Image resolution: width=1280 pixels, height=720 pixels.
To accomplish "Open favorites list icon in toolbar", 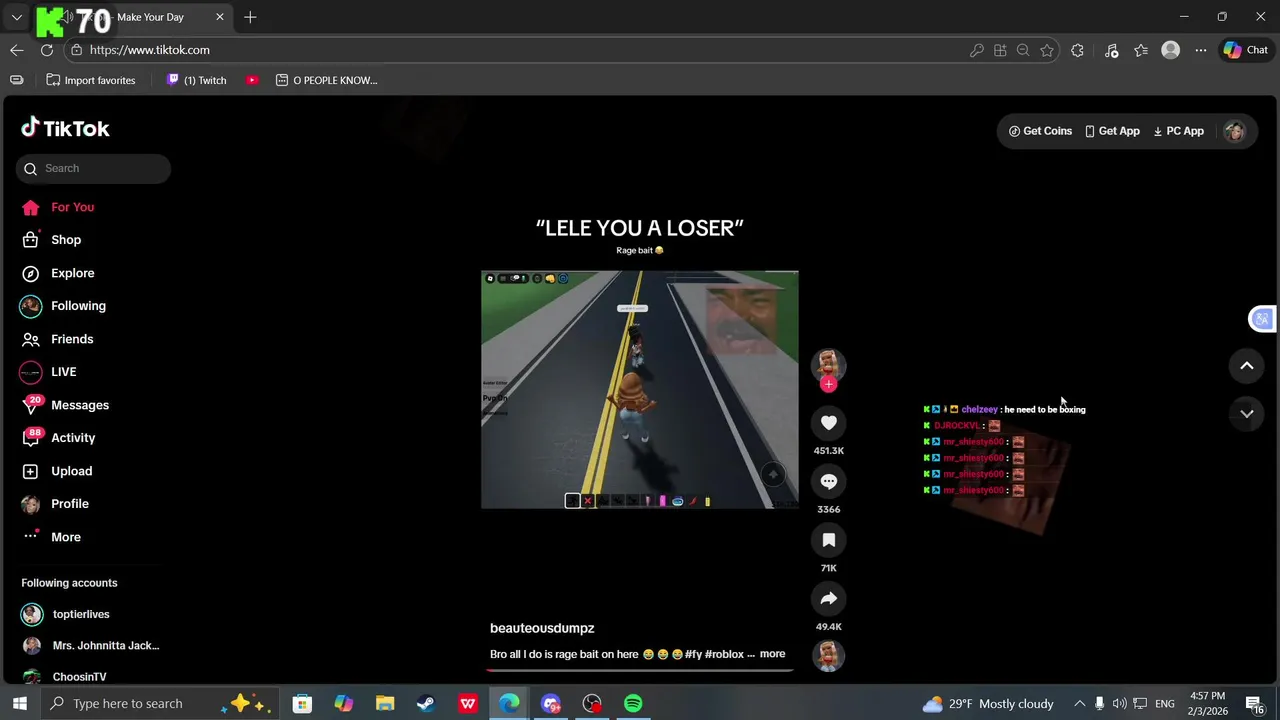I will click(1141, 50).
